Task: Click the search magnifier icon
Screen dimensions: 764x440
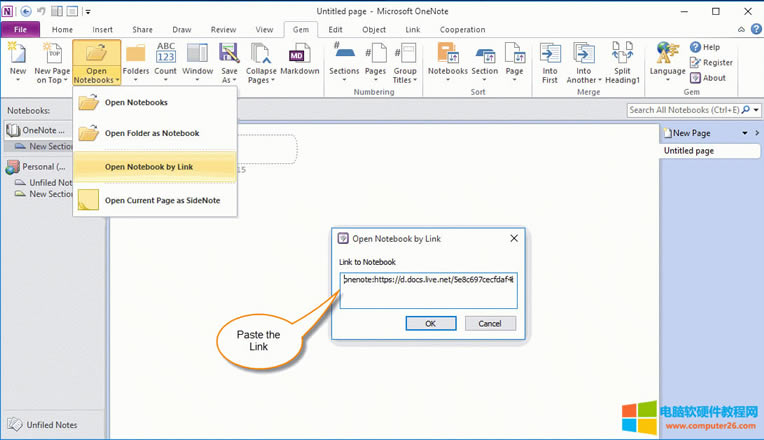Action: pos(745,110)
